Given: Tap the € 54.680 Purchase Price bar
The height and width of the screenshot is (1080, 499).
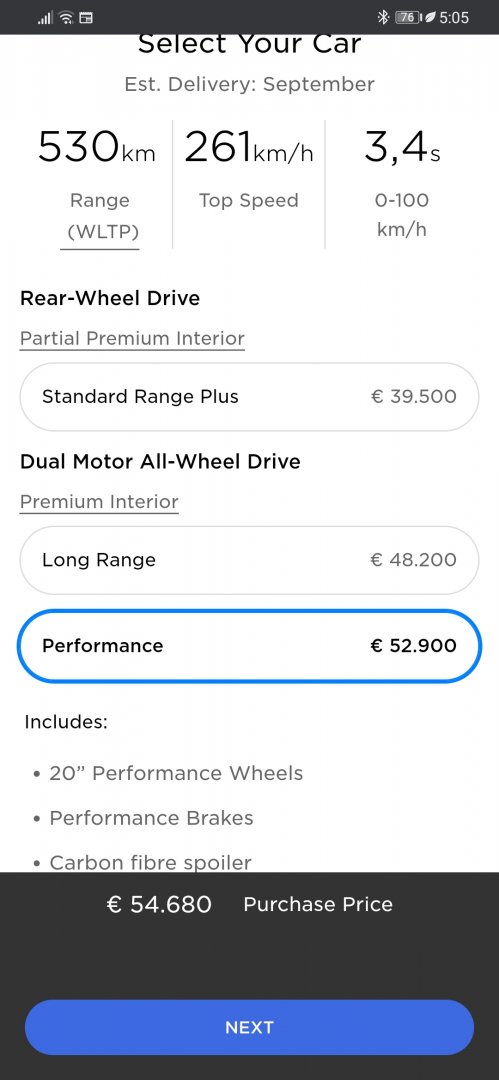Looking at the screenshot, I should click(250, 904).
